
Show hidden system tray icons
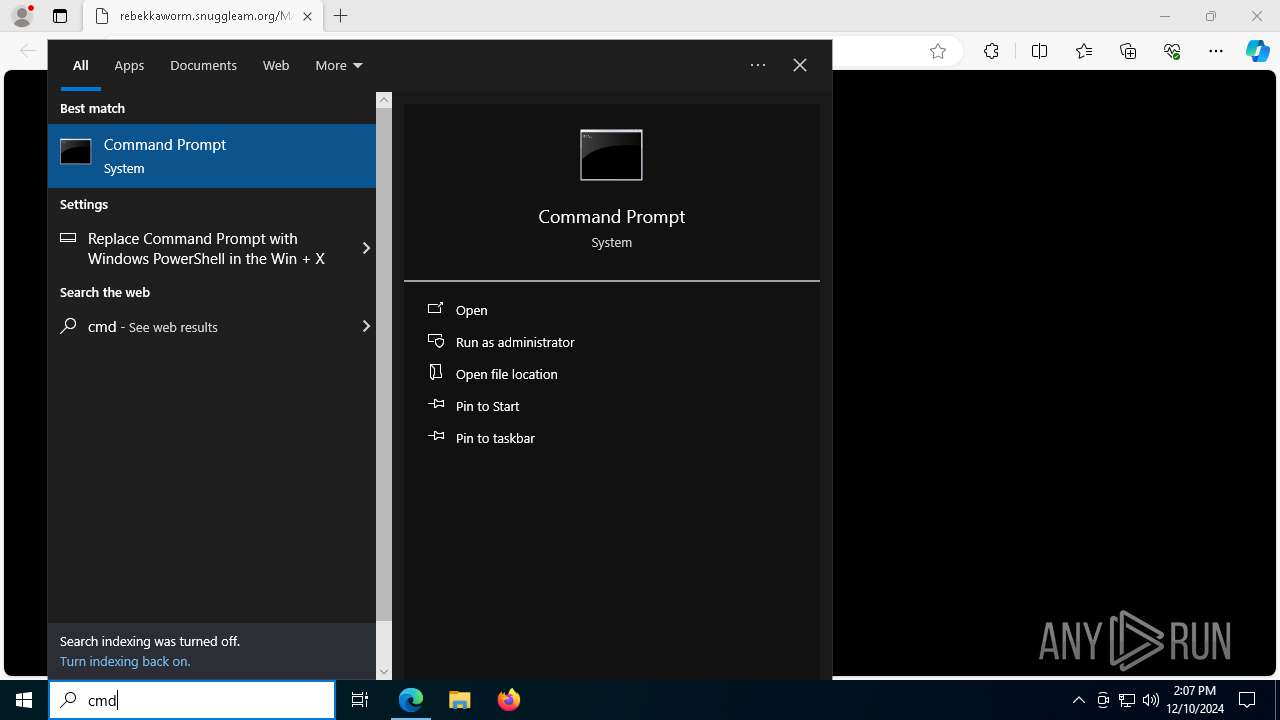(x=1079, y=700)
